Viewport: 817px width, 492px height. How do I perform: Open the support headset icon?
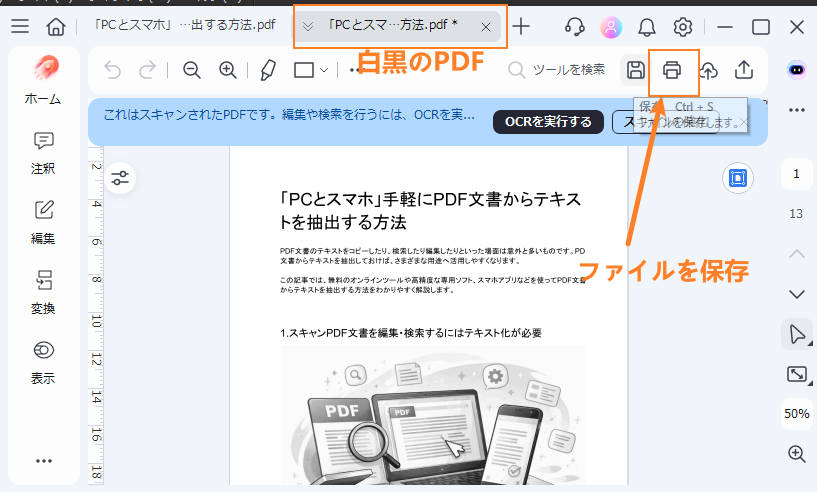575,27
